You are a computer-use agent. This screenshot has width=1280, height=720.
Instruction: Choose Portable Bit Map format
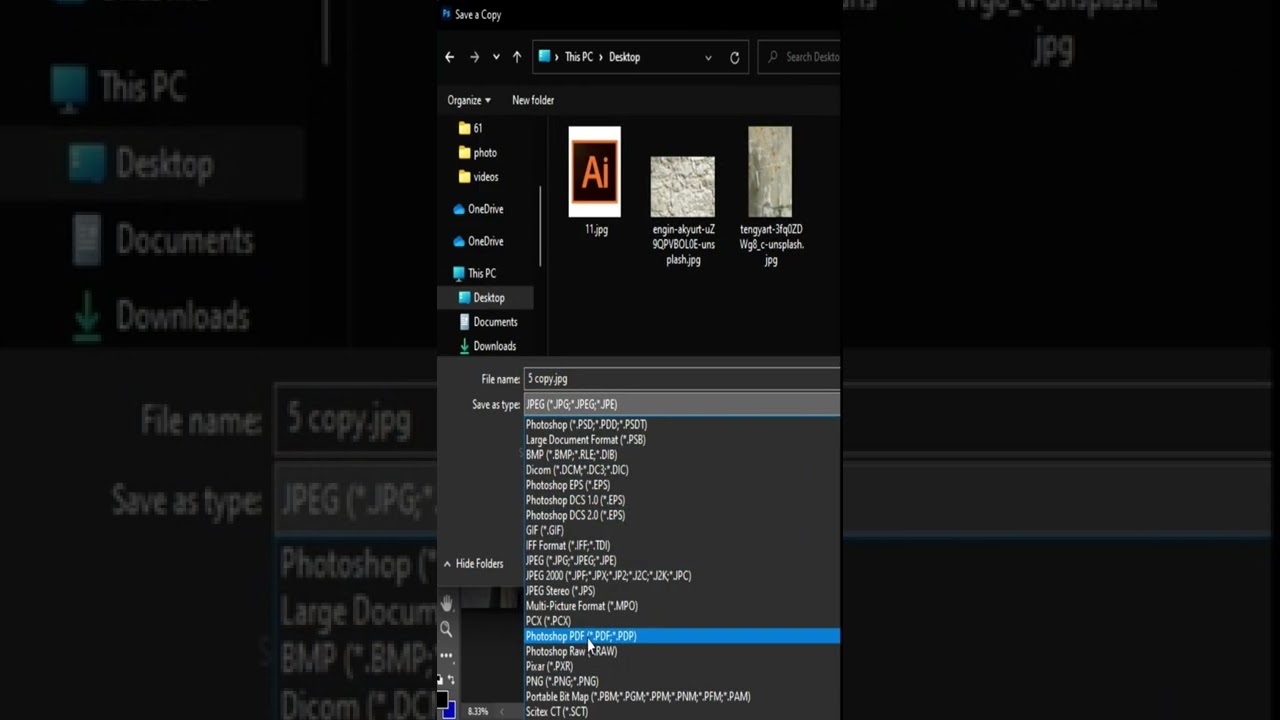coord(682,696)
